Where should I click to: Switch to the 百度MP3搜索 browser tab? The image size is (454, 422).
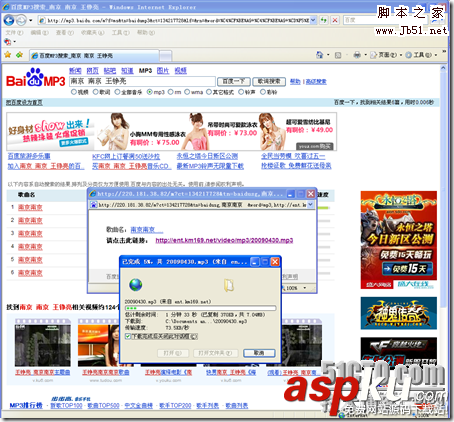94,56
